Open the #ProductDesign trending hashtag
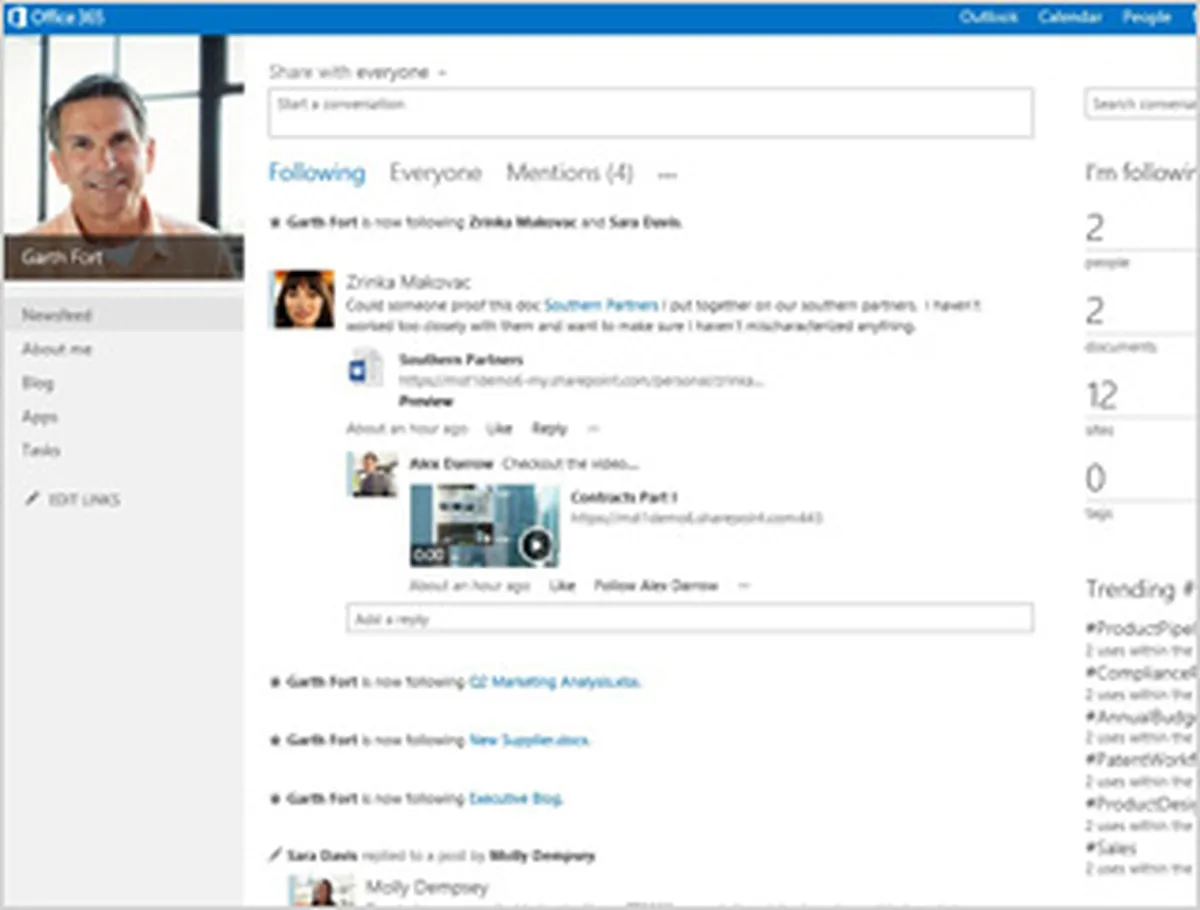The width and height of the screenshot is (1200, 910). point(1141,804)
